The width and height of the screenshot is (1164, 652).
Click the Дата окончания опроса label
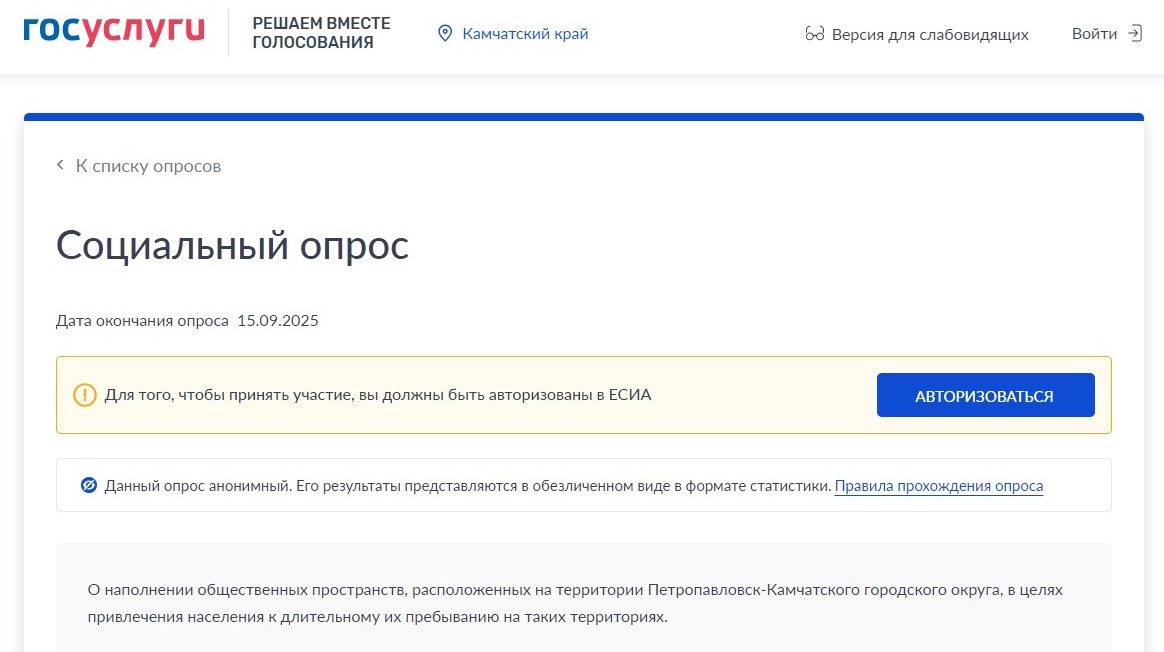click(142, 321)
